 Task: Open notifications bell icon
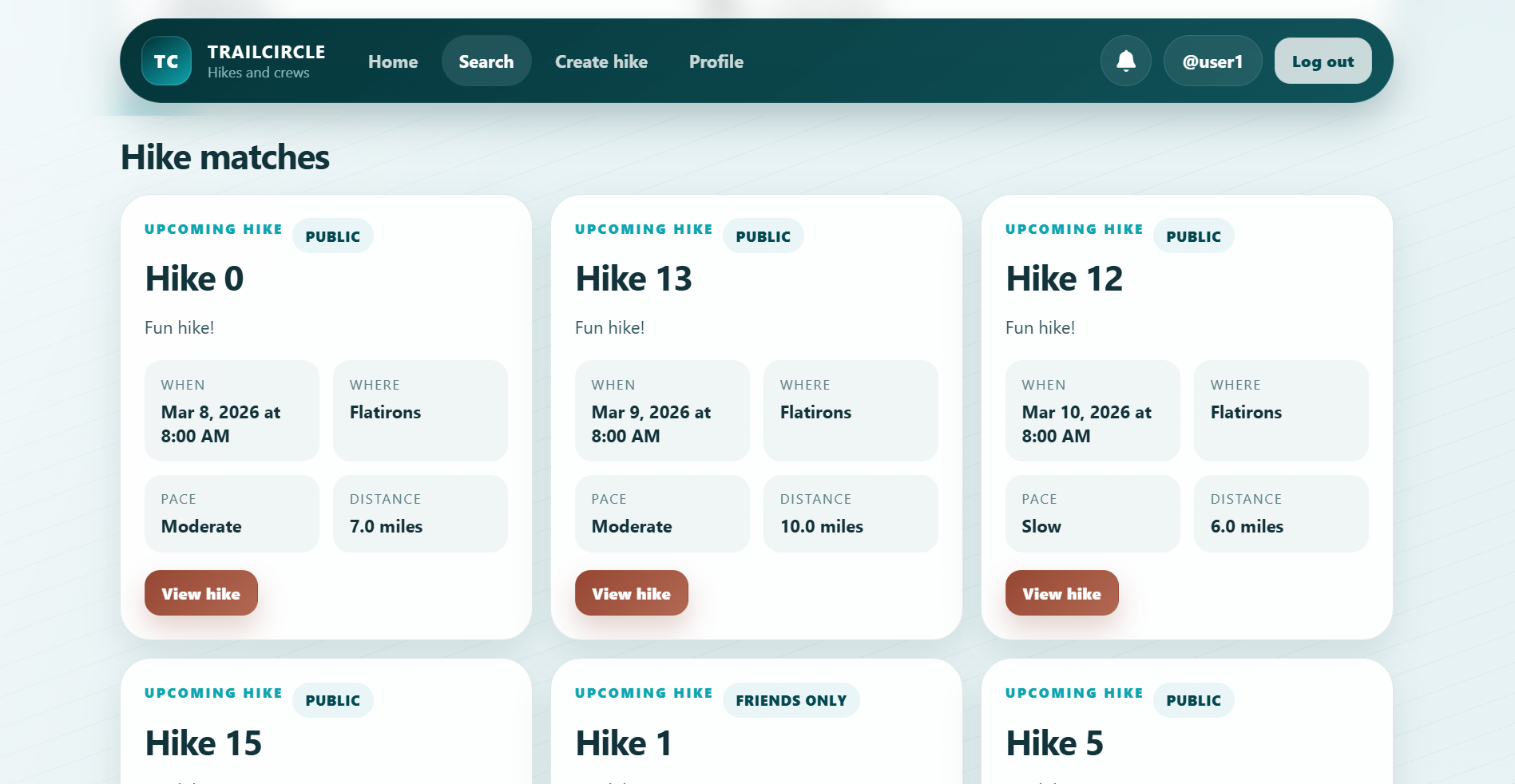click(1126, 61)
